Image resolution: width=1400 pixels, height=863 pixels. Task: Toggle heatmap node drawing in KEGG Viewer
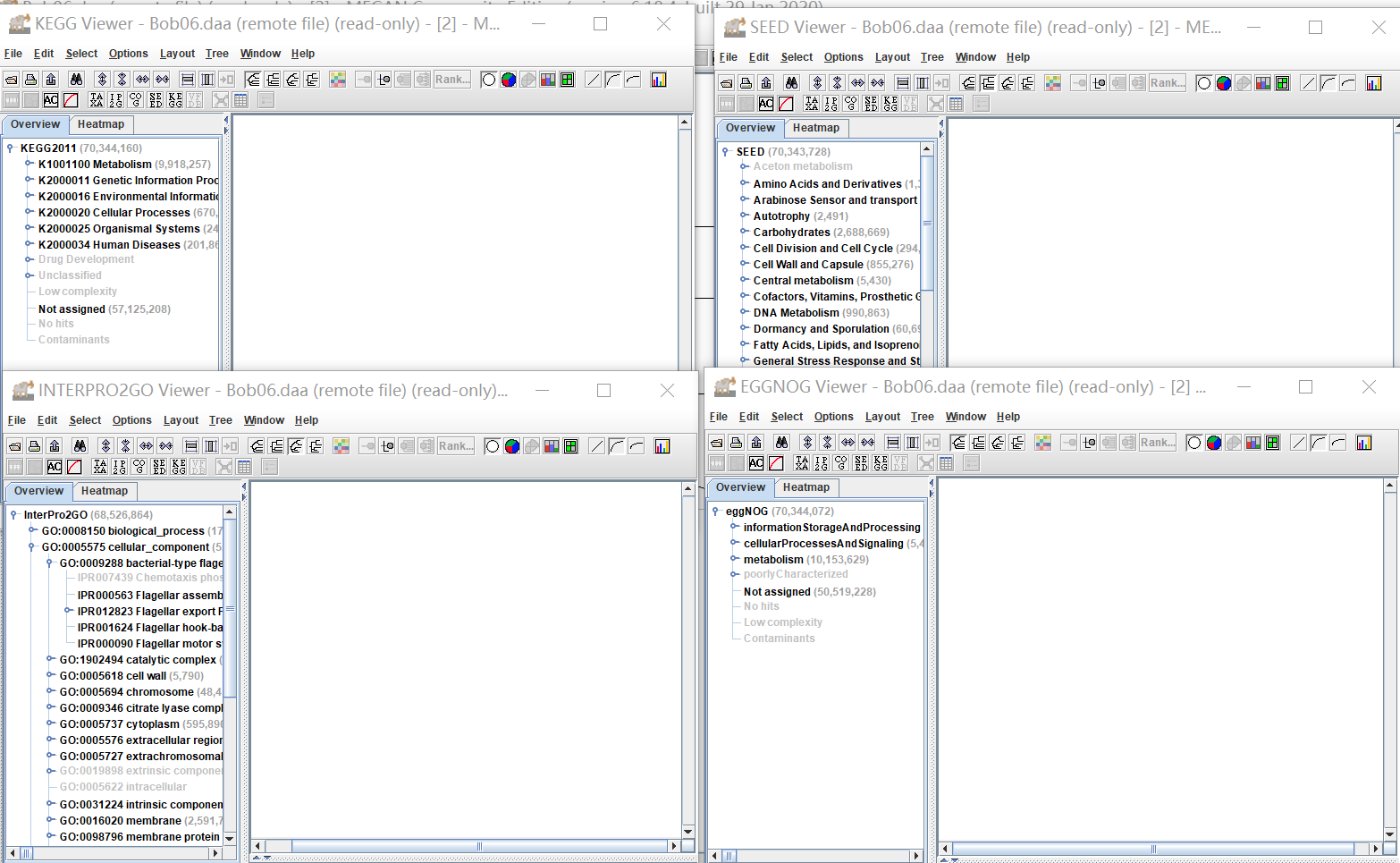568,80
